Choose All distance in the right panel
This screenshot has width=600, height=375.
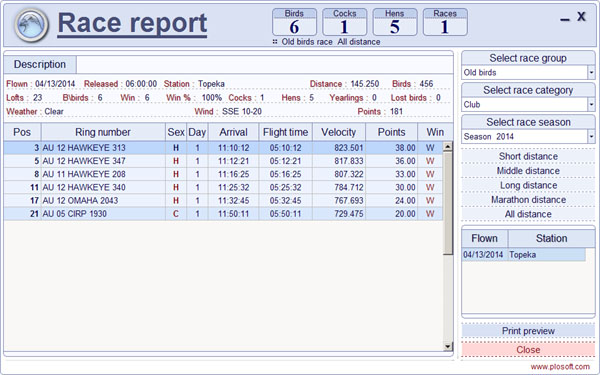(528, 214)
